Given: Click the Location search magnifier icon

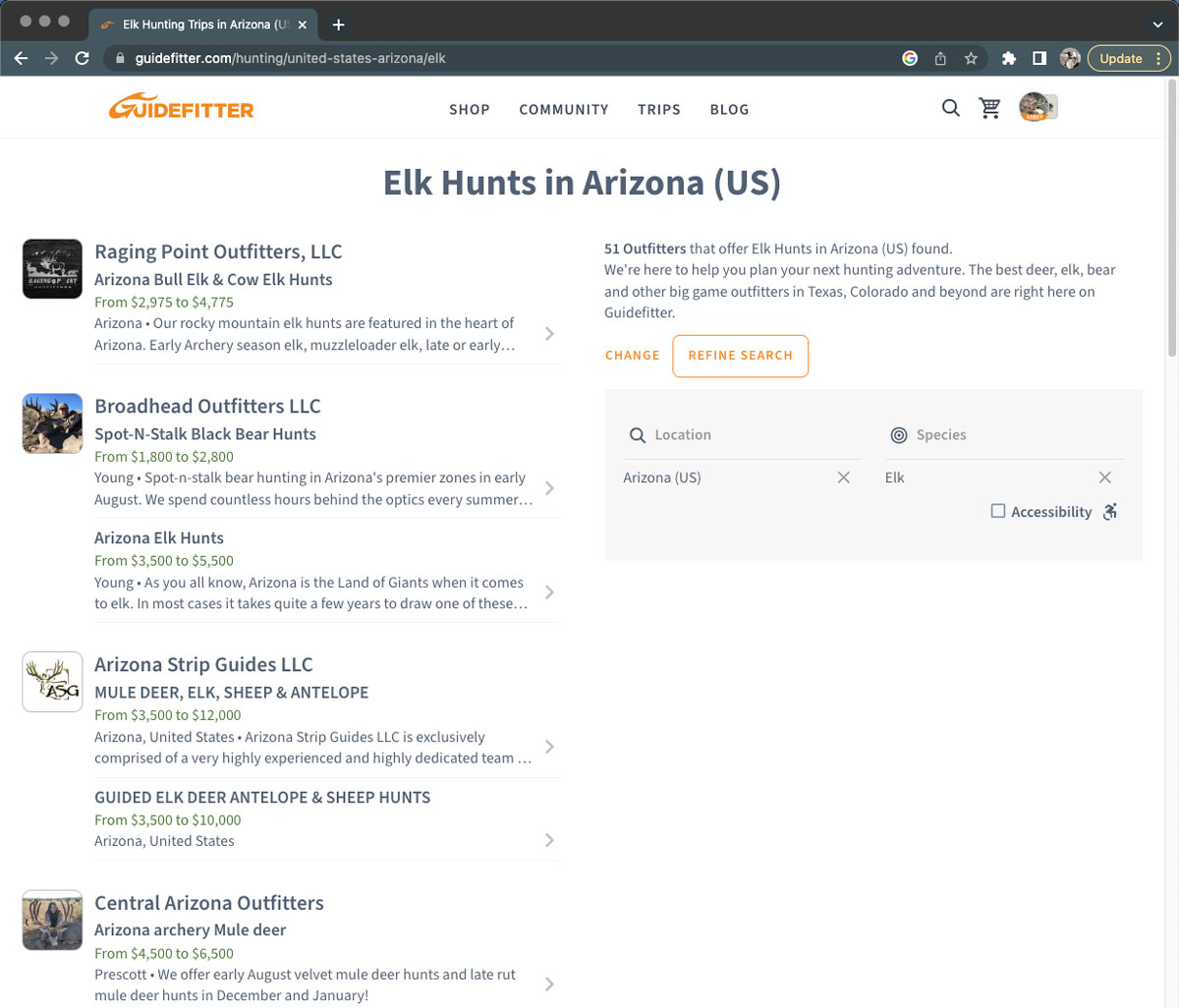Looking at the screenshot, I should click(x=638, y=435).
